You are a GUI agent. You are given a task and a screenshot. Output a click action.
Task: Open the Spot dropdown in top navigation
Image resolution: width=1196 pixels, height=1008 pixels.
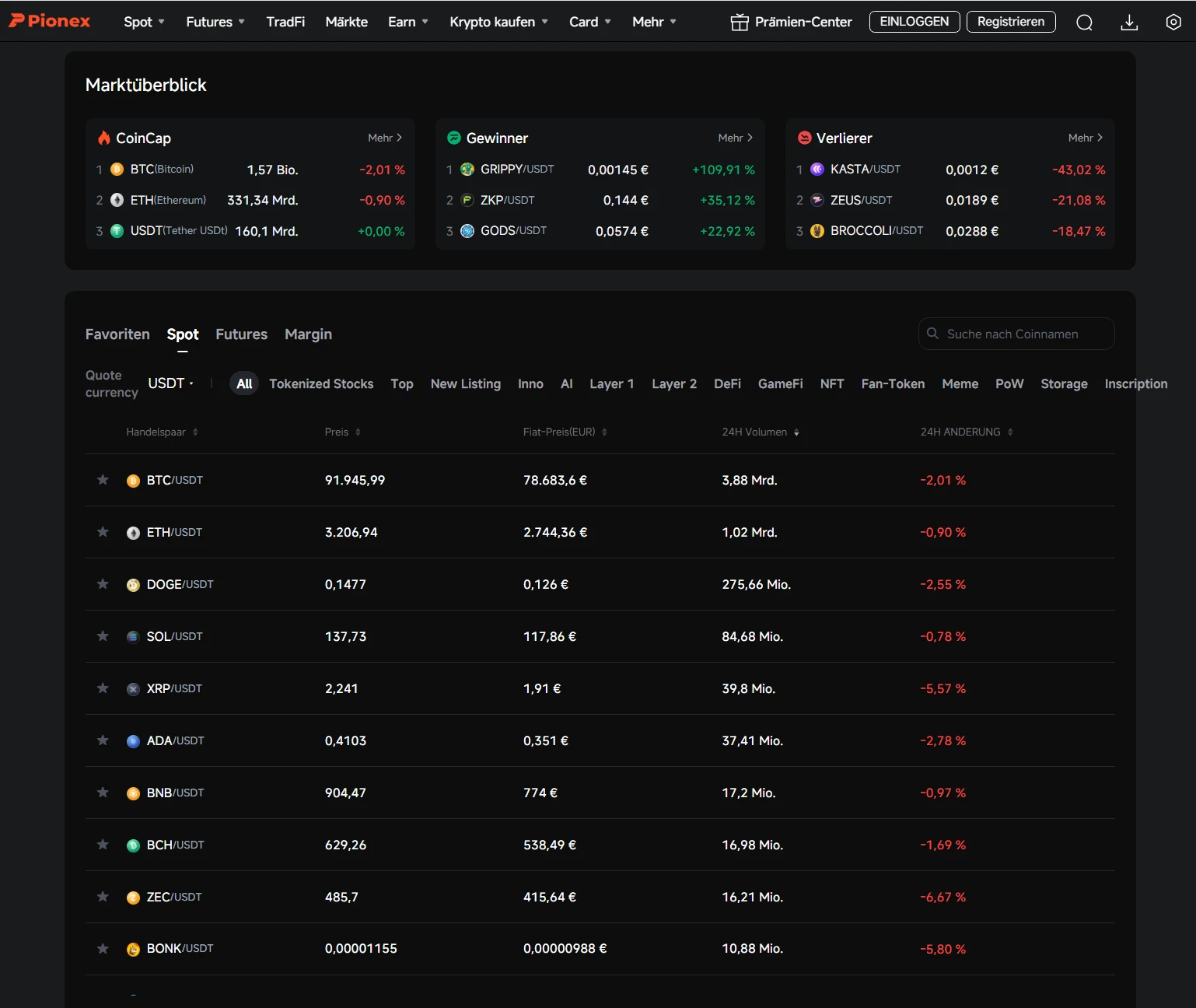[x=145, y=22]
